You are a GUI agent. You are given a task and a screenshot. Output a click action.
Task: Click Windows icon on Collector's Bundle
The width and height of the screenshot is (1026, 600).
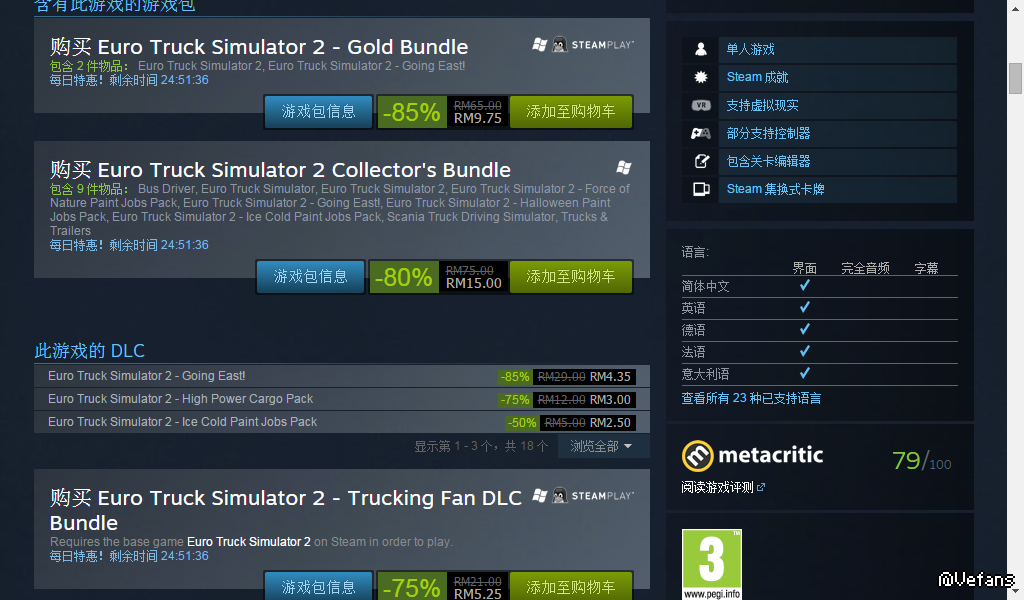pos(624,168)
